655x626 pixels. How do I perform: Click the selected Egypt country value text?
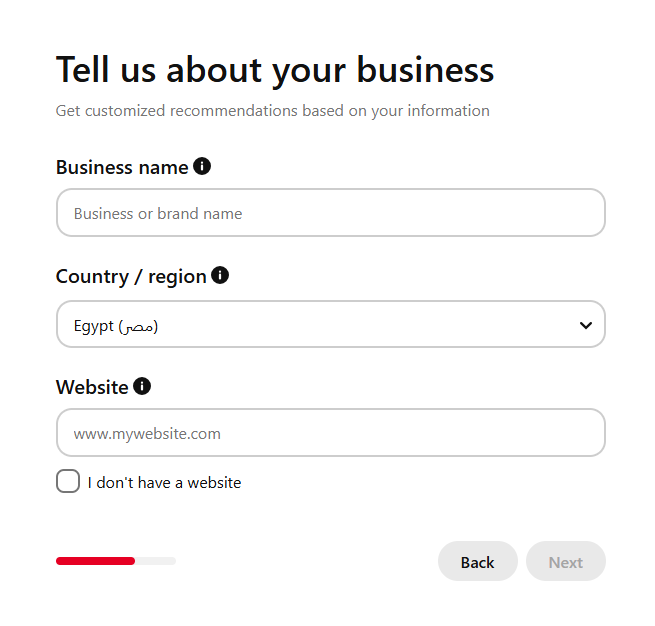pos(116,326)
